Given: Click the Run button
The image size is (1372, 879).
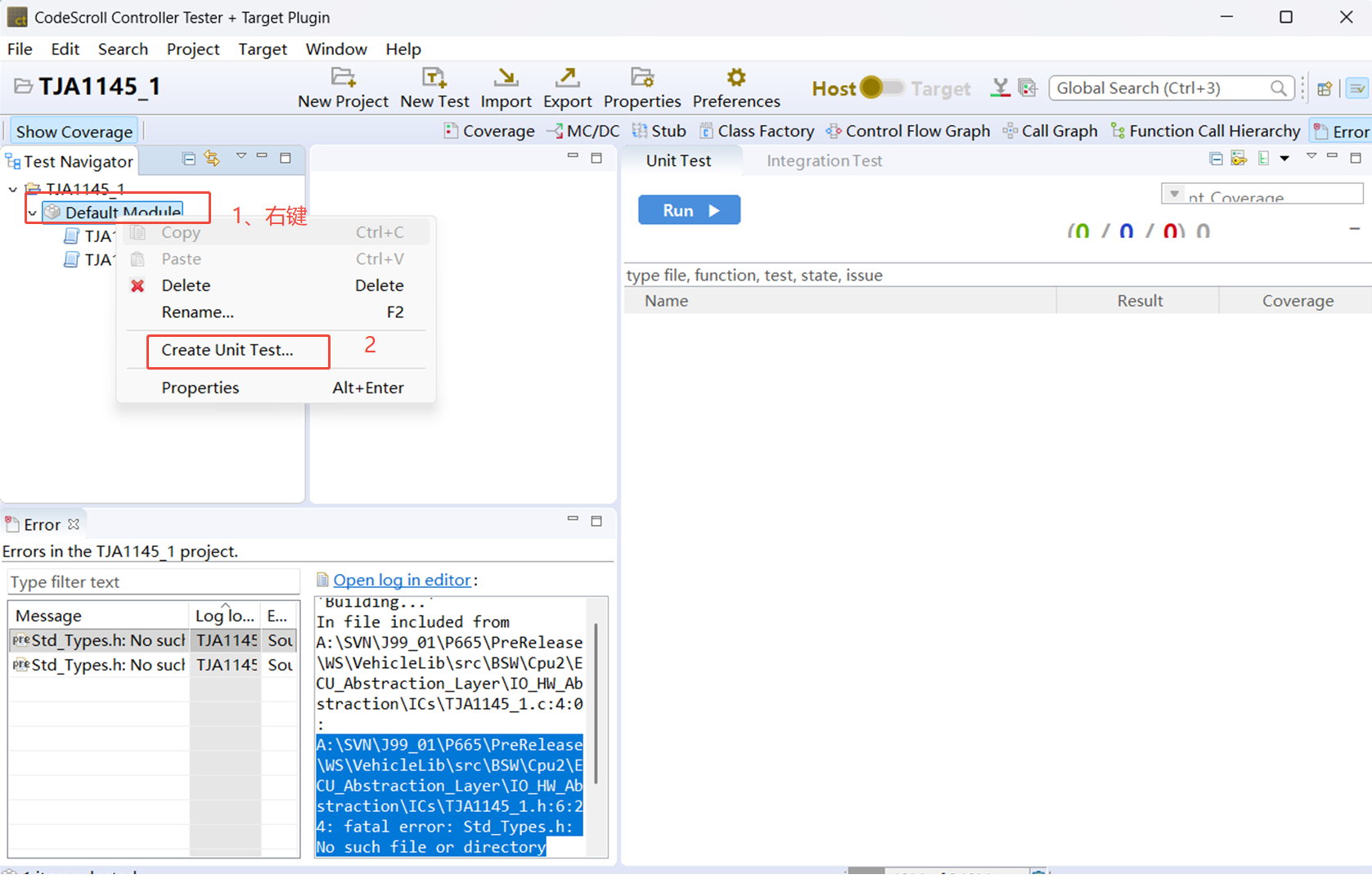Looking at the screenshot, I should coord(689,210).
